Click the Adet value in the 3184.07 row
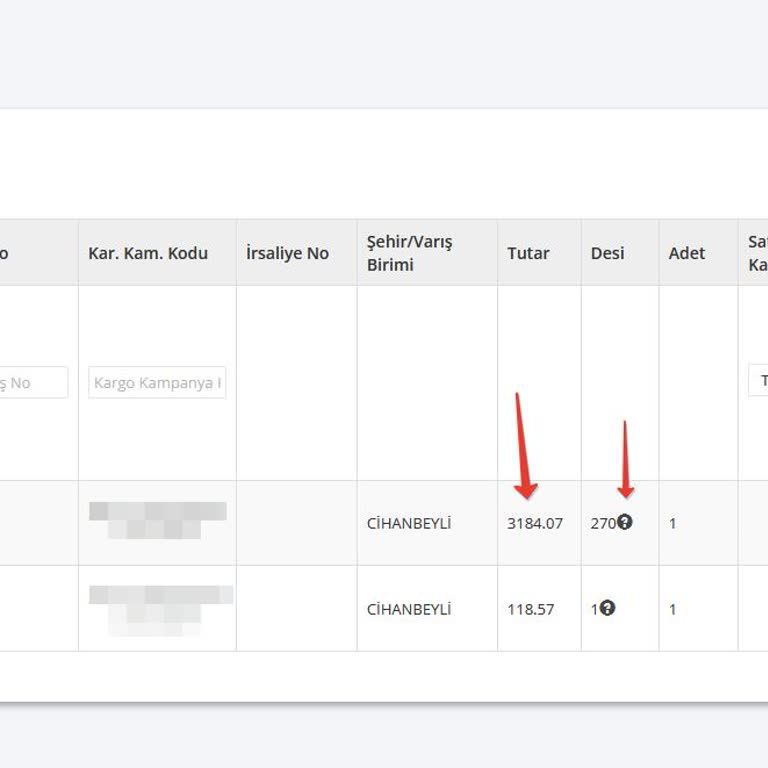 tap(673, 523)
